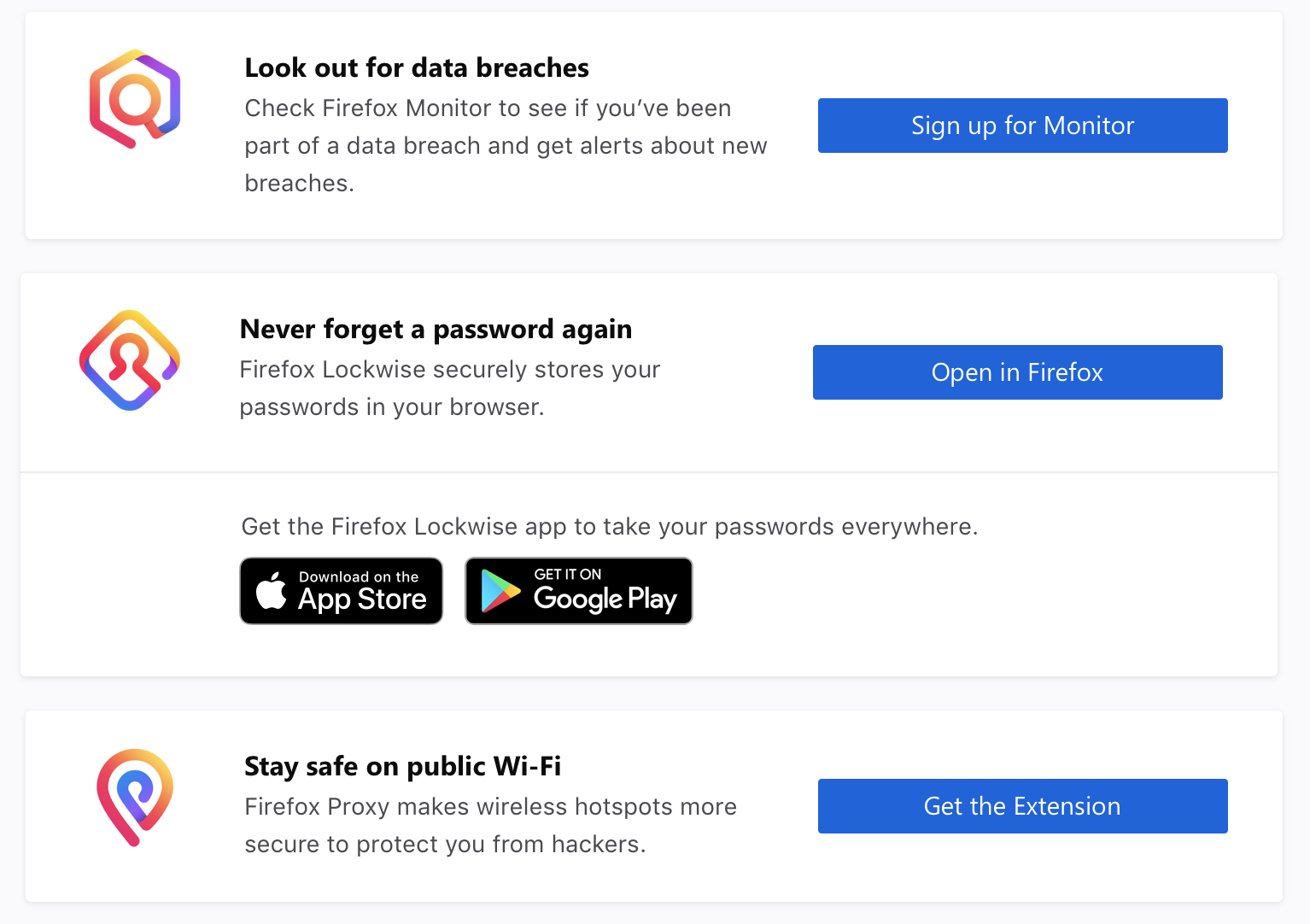This screenshot has width=1310, height=924.
Task: Click the Apple logo on the App Store badge
Action: [x=272, y=591]
